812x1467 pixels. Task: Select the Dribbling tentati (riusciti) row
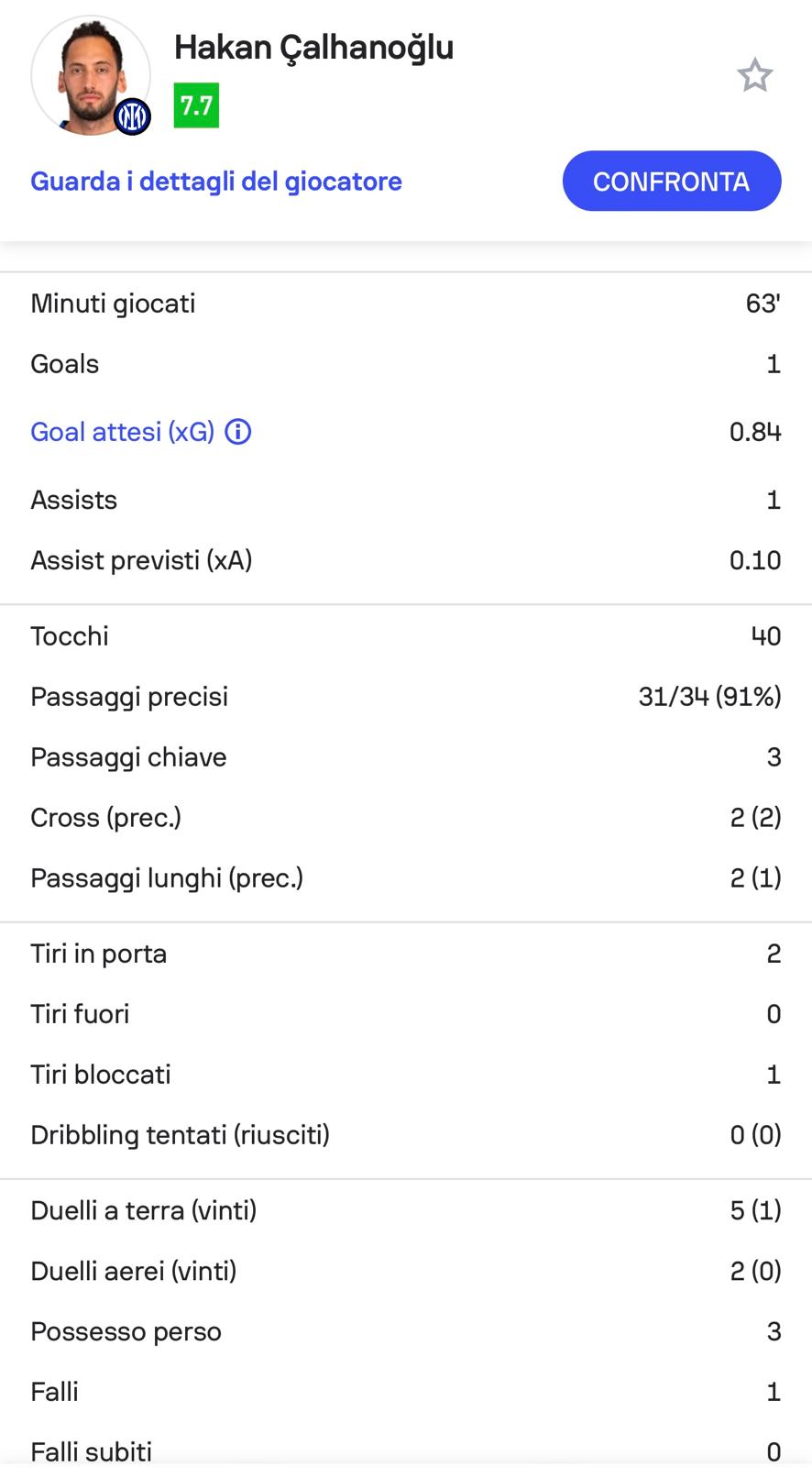406,1135
